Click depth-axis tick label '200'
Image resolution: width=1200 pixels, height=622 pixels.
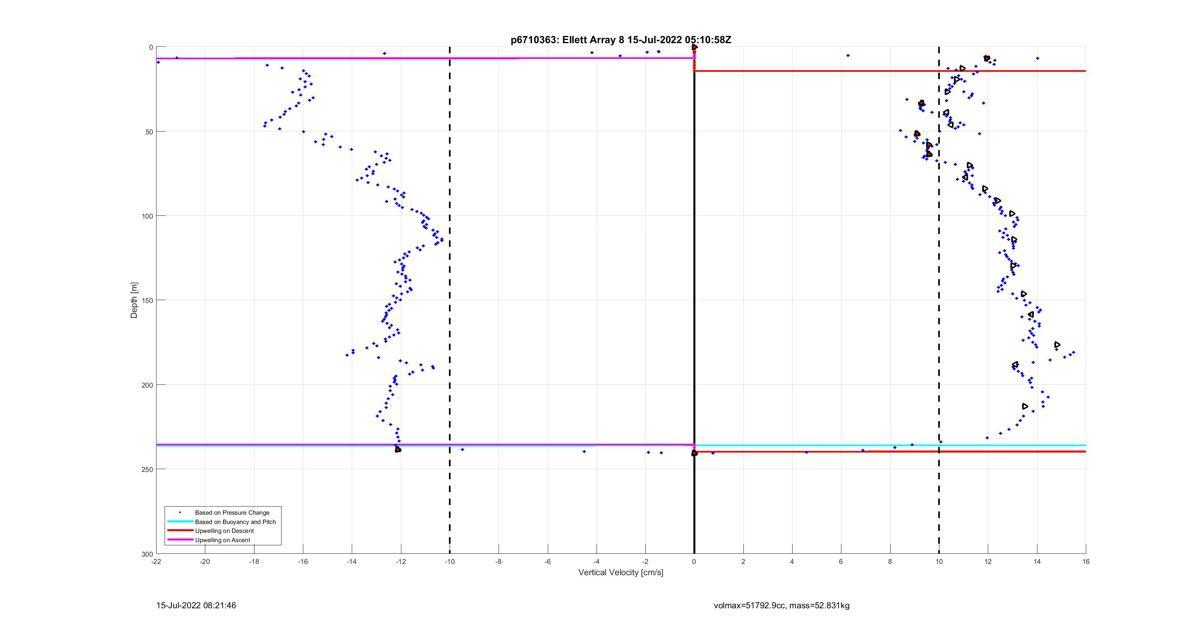pos(147,385)
